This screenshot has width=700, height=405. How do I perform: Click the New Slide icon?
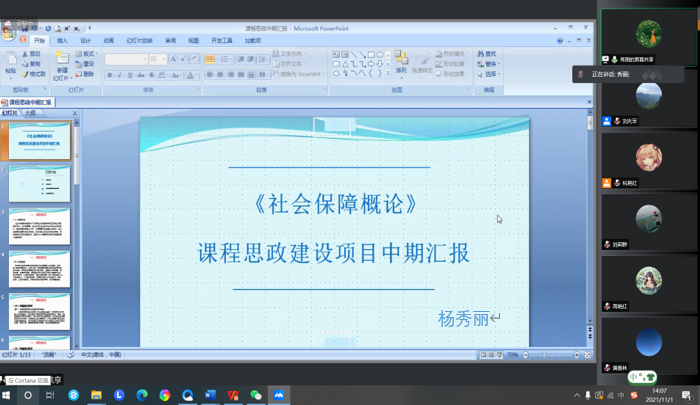[62, 61]
